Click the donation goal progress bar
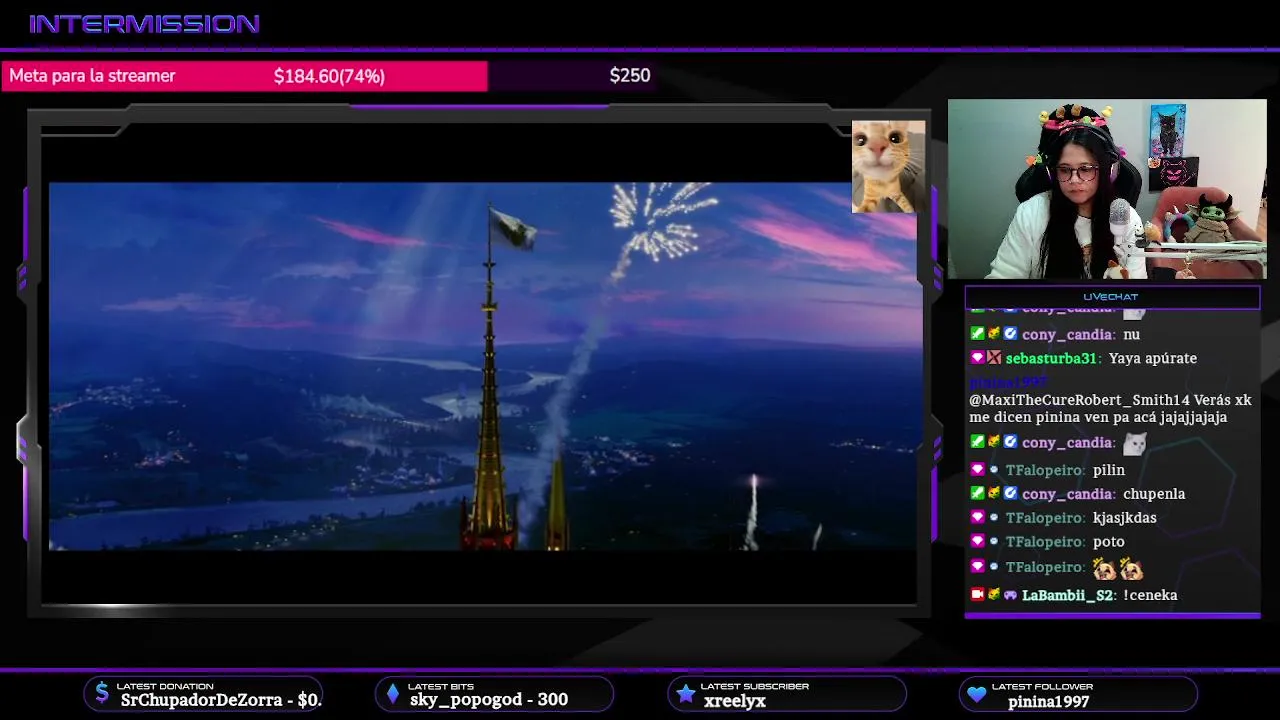The width and height of the screenshot is (1280, 720). coord(328,76)
